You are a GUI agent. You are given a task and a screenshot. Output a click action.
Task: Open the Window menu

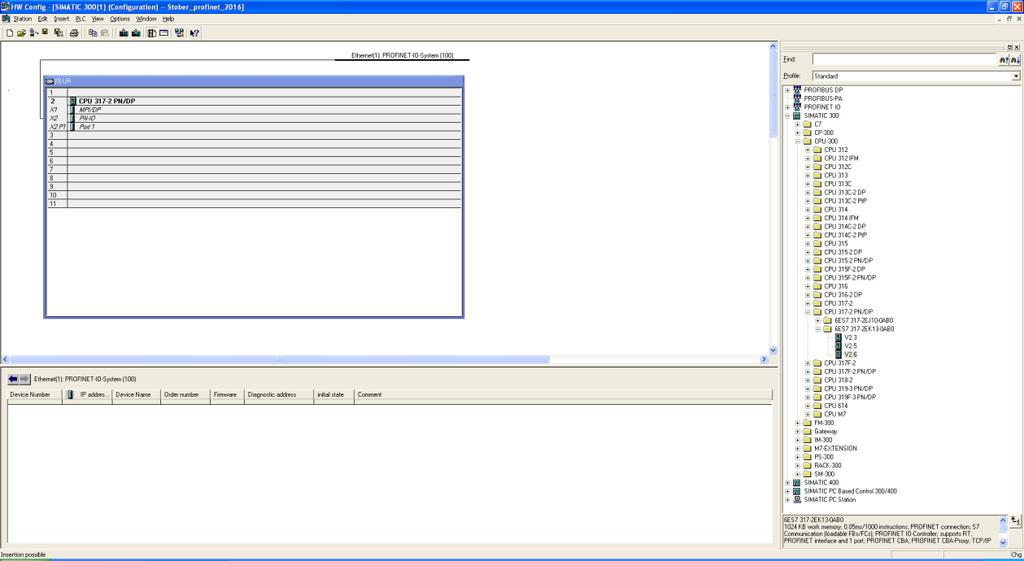coord(146,19)
